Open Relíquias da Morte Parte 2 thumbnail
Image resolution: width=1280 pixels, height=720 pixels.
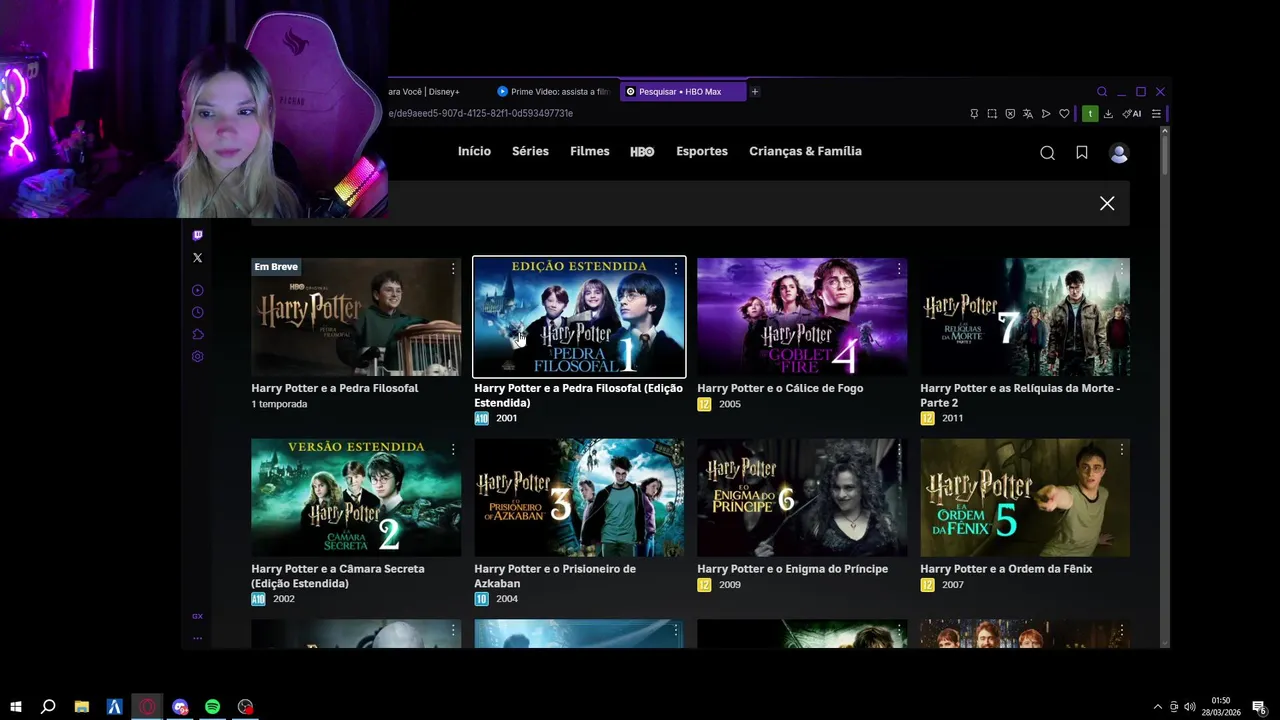point(1025,317)
